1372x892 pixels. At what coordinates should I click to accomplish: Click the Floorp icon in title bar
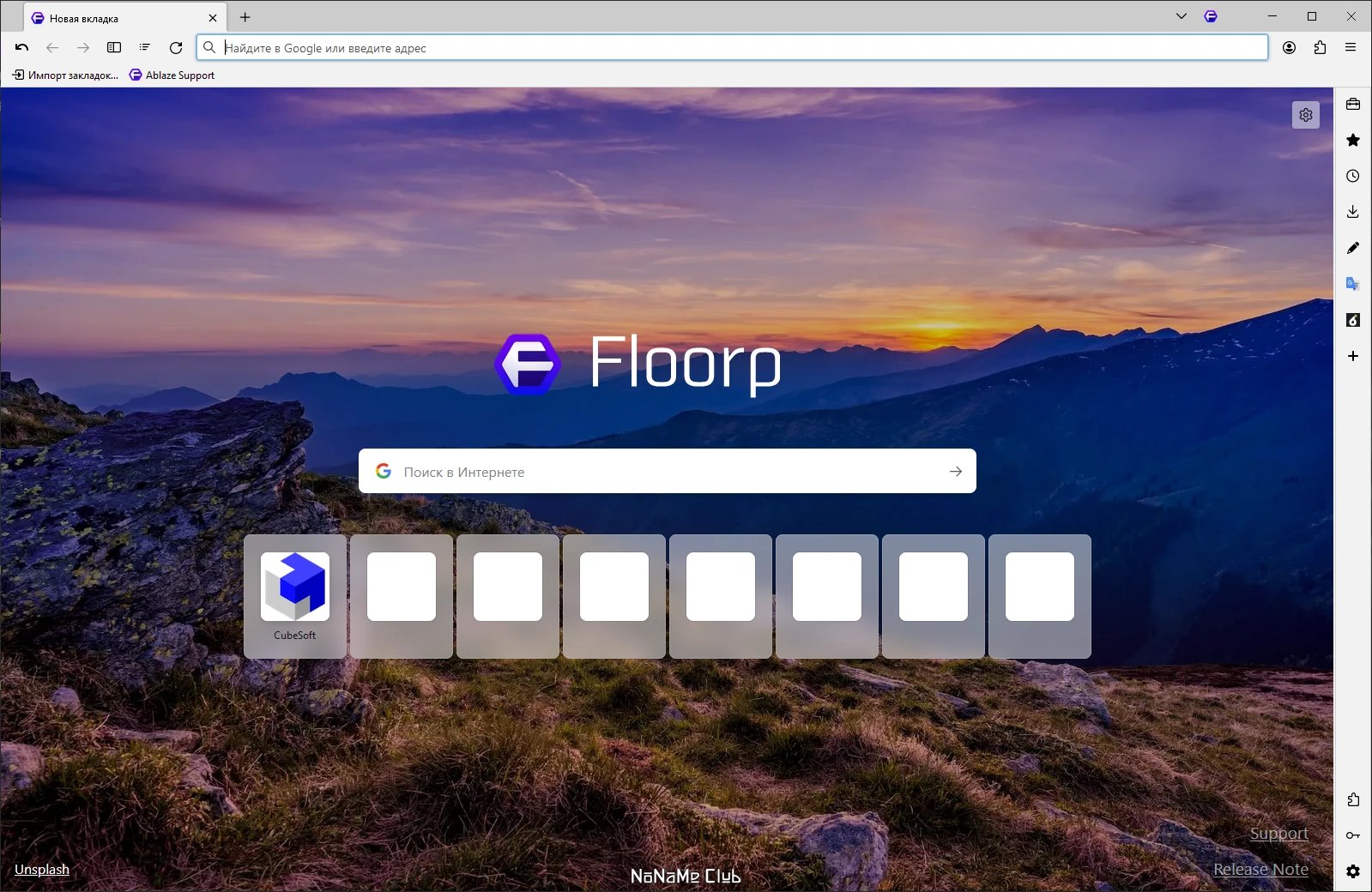point(1211,16)
